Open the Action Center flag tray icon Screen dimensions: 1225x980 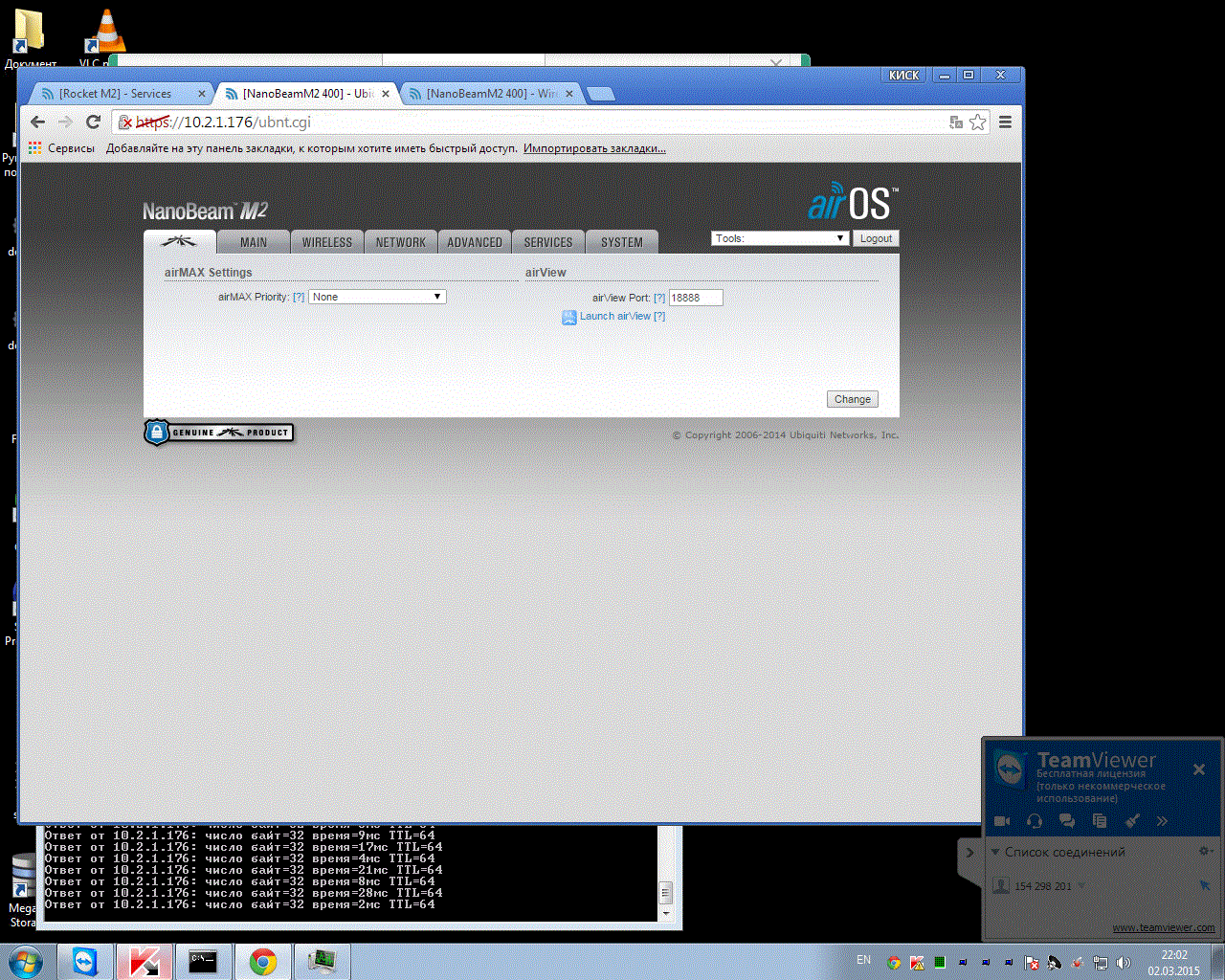pyautogui.click(x=1032, y=963)
